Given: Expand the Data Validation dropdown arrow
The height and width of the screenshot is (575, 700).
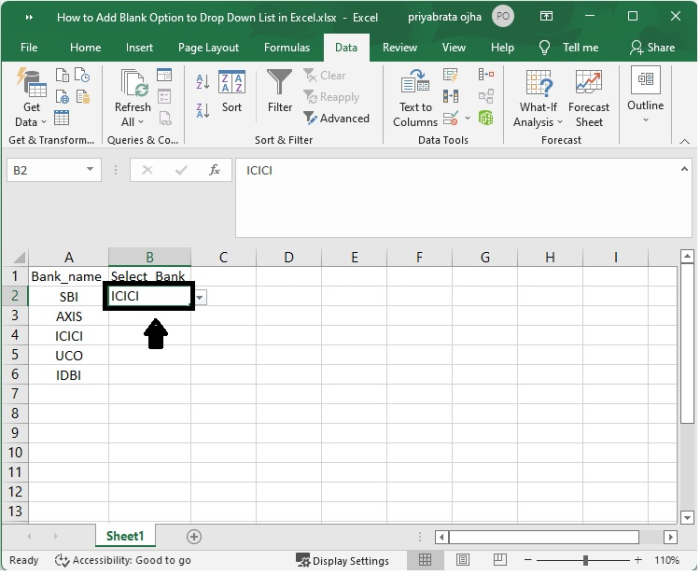Looking at the screenshot, I should [x=468, y=119].
